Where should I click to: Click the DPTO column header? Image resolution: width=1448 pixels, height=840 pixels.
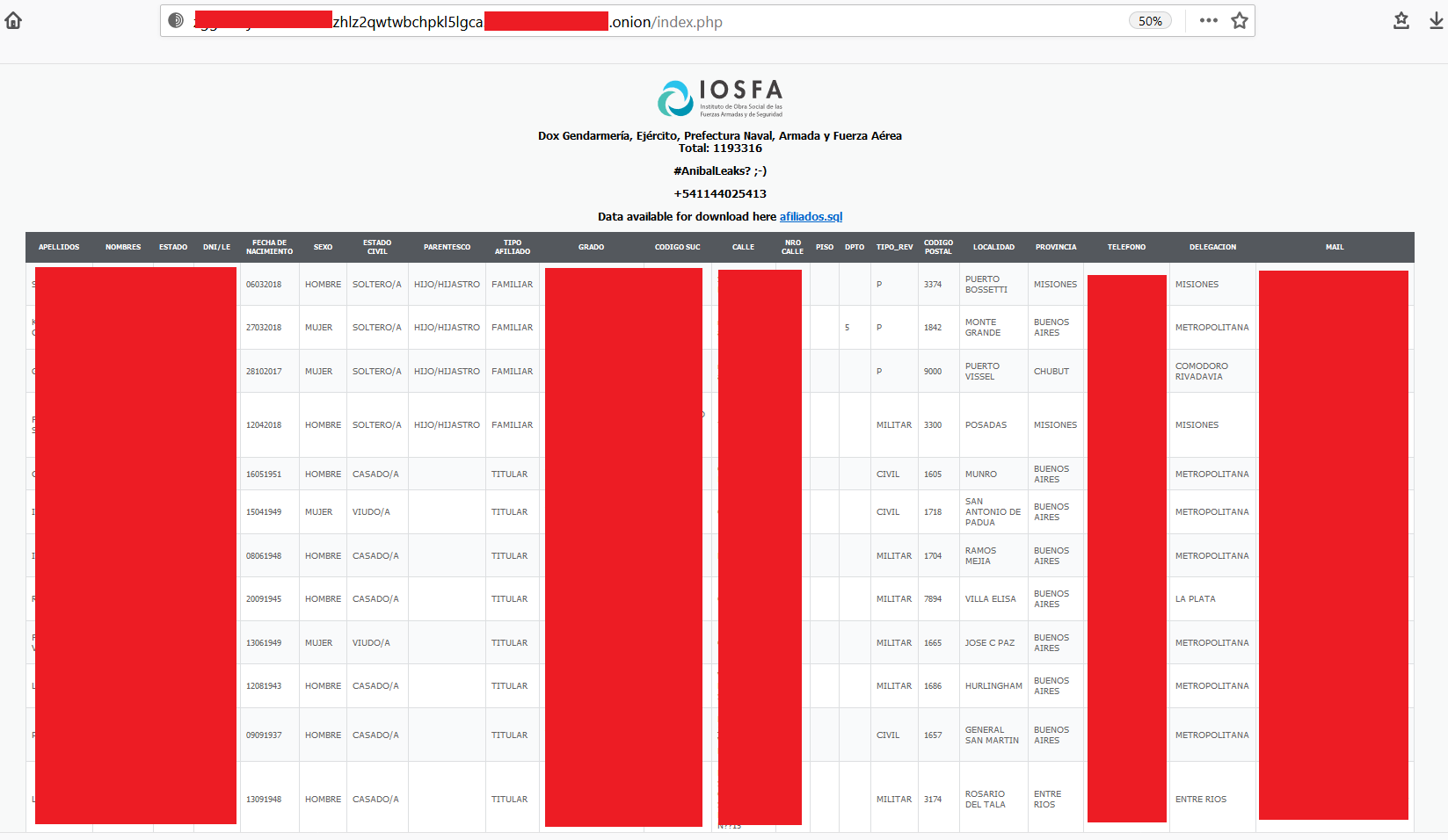click(x=855, y=247)
